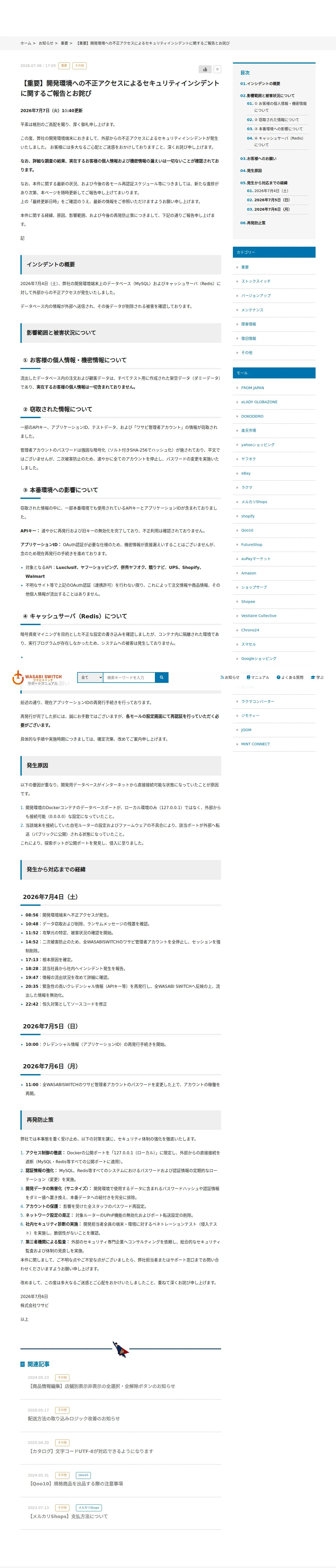Open the メンテナンス category

253,310
